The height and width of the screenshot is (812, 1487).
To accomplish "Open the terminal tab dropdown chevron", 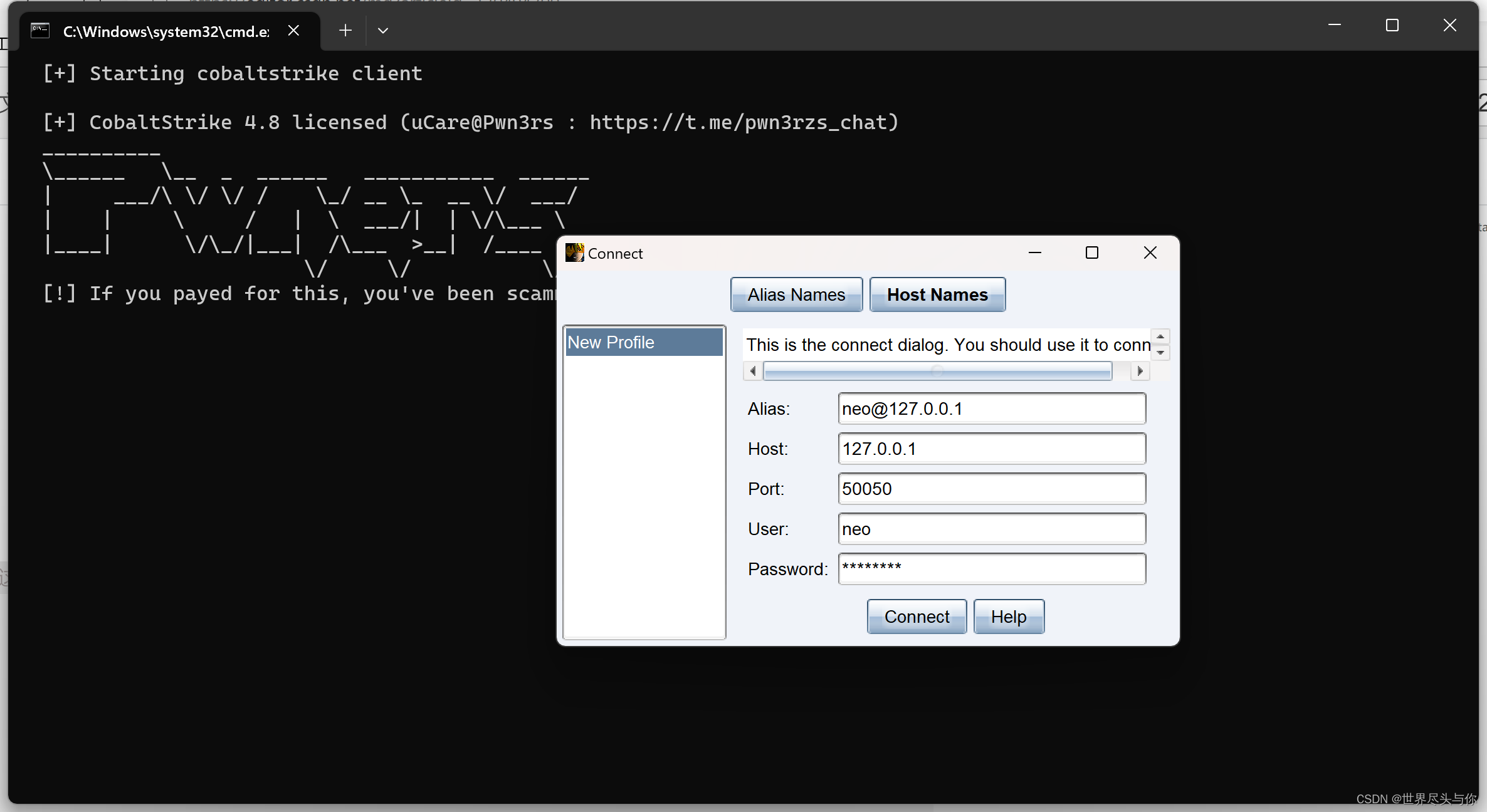I will [383, 30].
